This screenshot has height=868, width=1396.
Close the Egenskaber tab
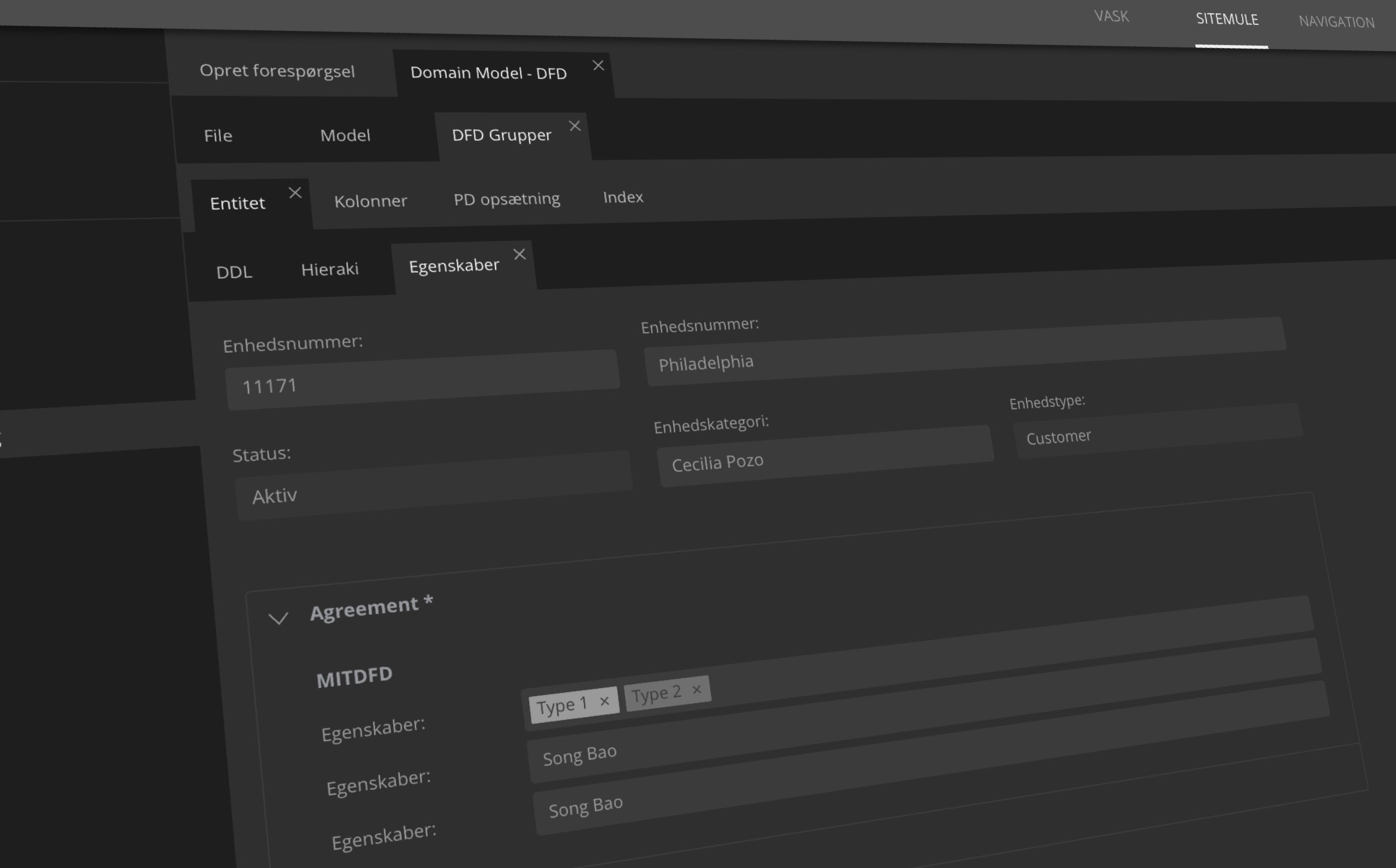[519, 254]
